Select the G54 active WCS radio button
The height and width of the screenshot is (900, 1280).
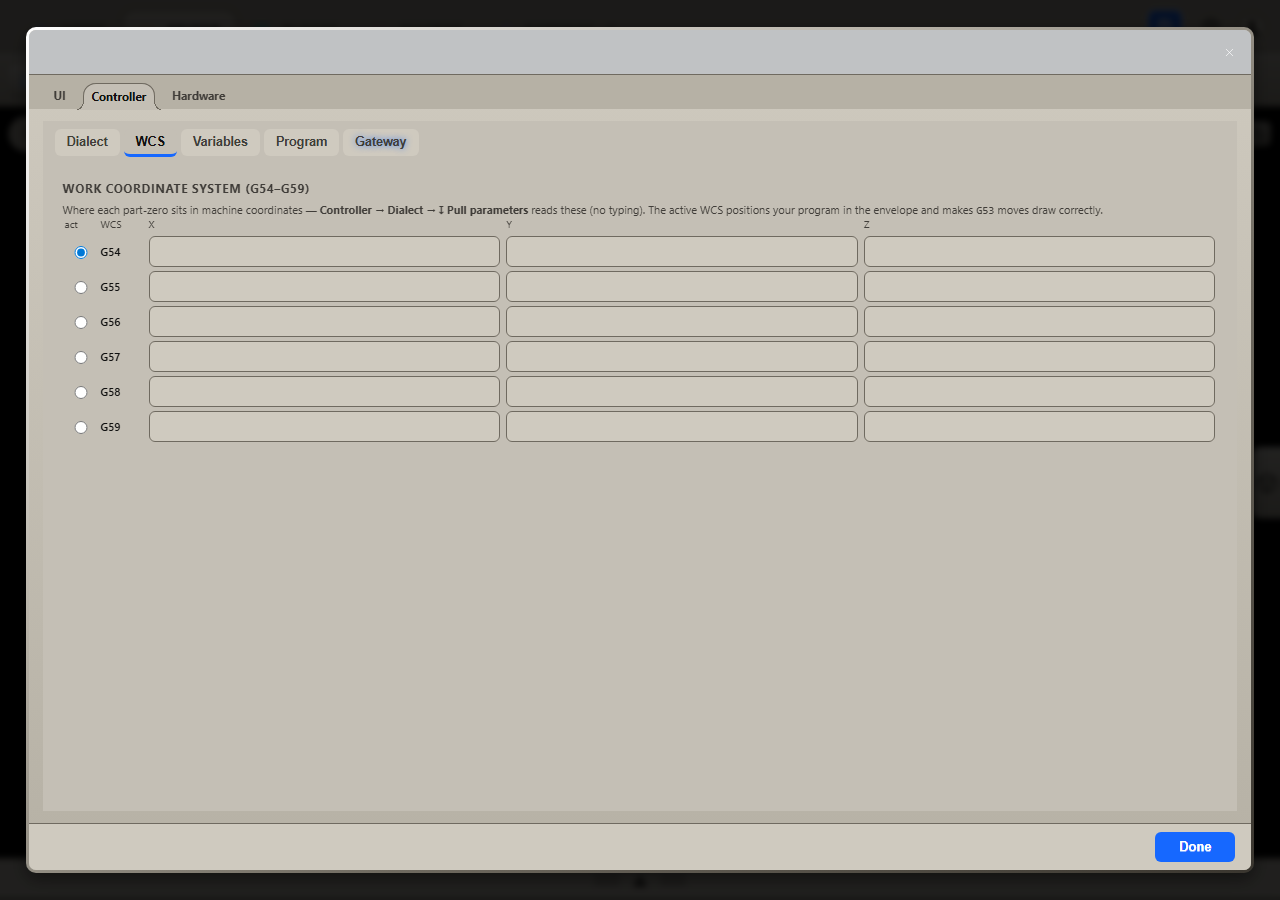[x=81, y=252]
